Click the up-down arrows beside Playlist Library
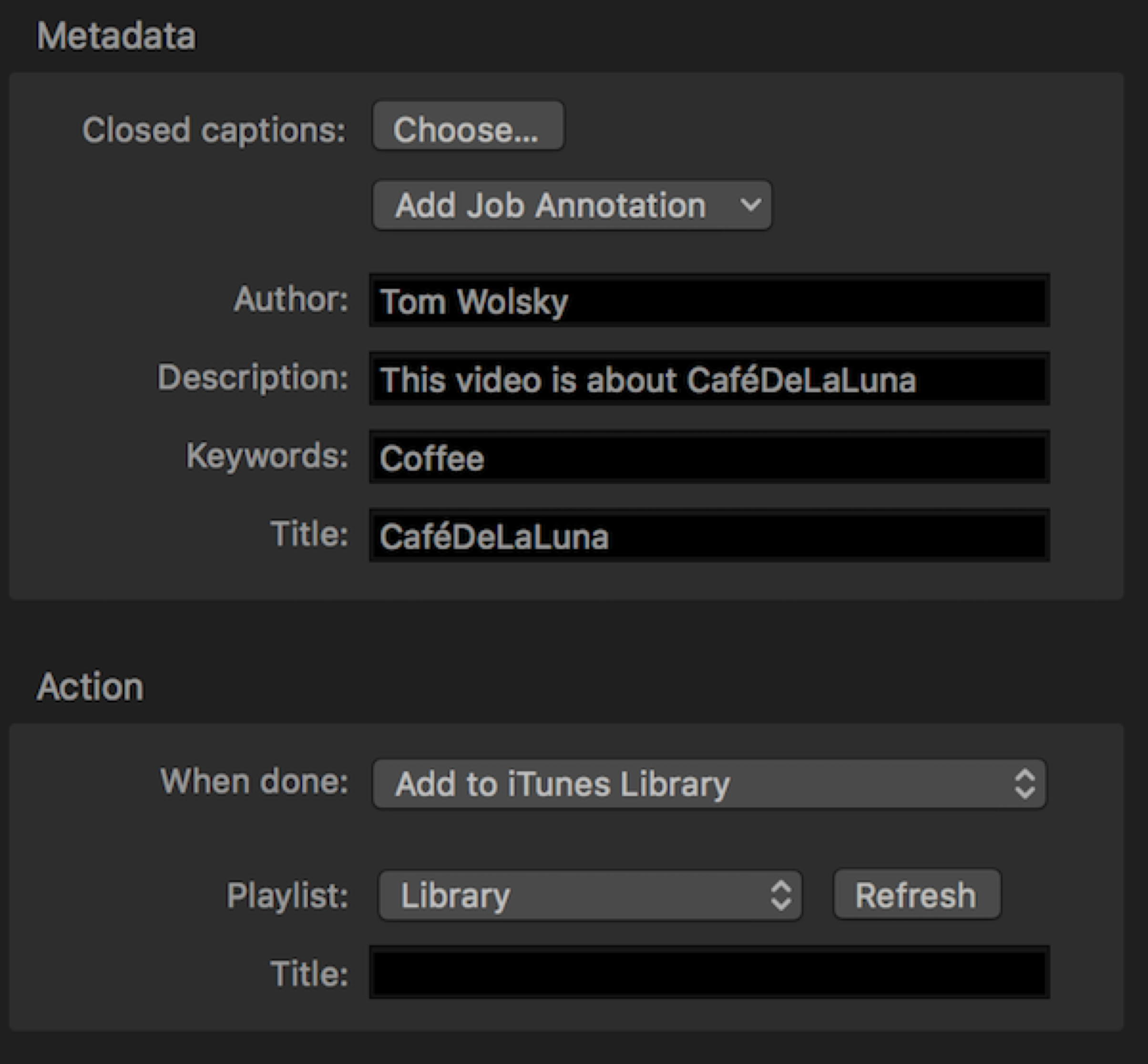 click(x=780, y=895)
